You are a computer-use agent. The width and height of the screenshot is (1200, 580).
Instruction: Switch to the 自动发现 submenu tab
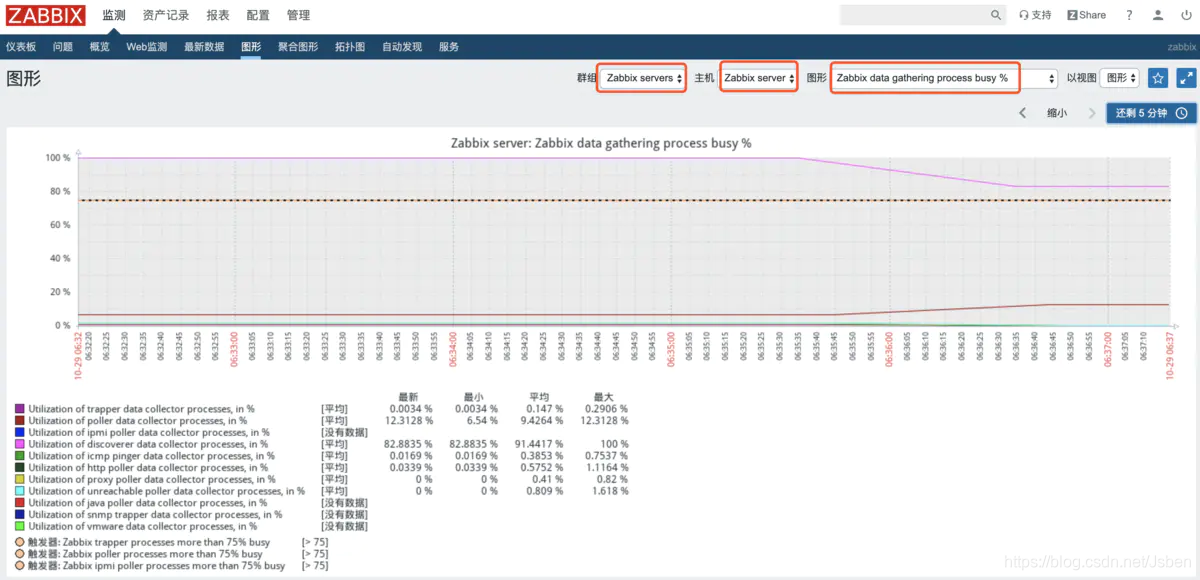(402, 47)
